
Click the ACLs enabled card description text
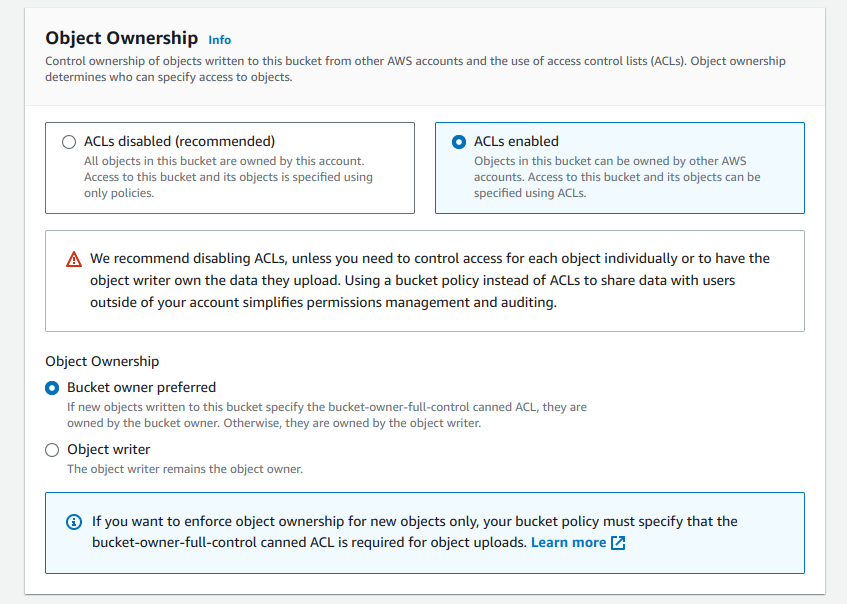pyautogui.click(x=617, y=177)
